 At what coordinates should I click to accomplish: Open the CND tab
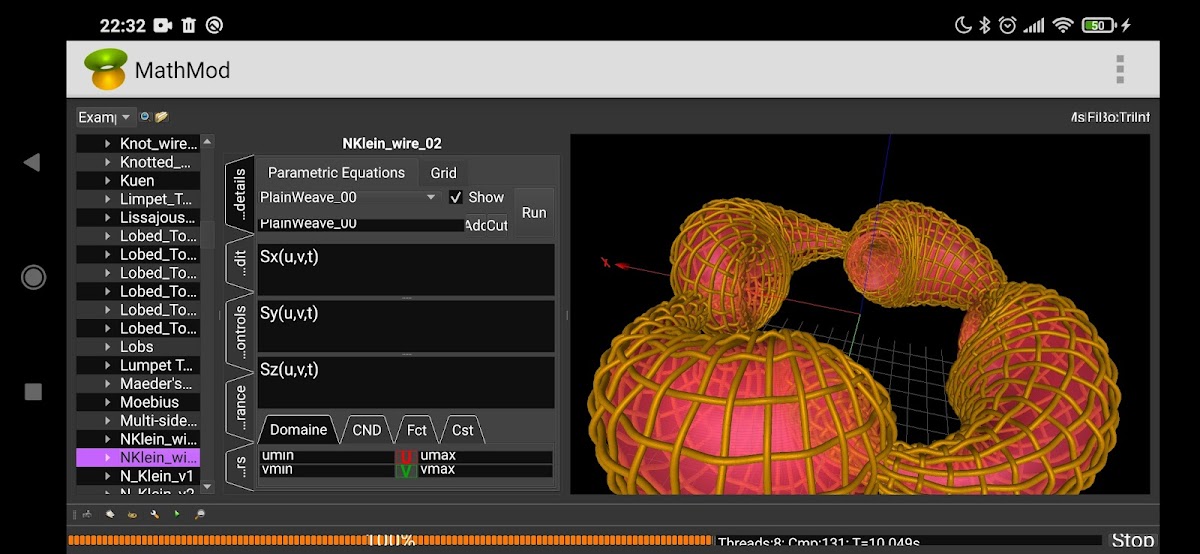366,430
